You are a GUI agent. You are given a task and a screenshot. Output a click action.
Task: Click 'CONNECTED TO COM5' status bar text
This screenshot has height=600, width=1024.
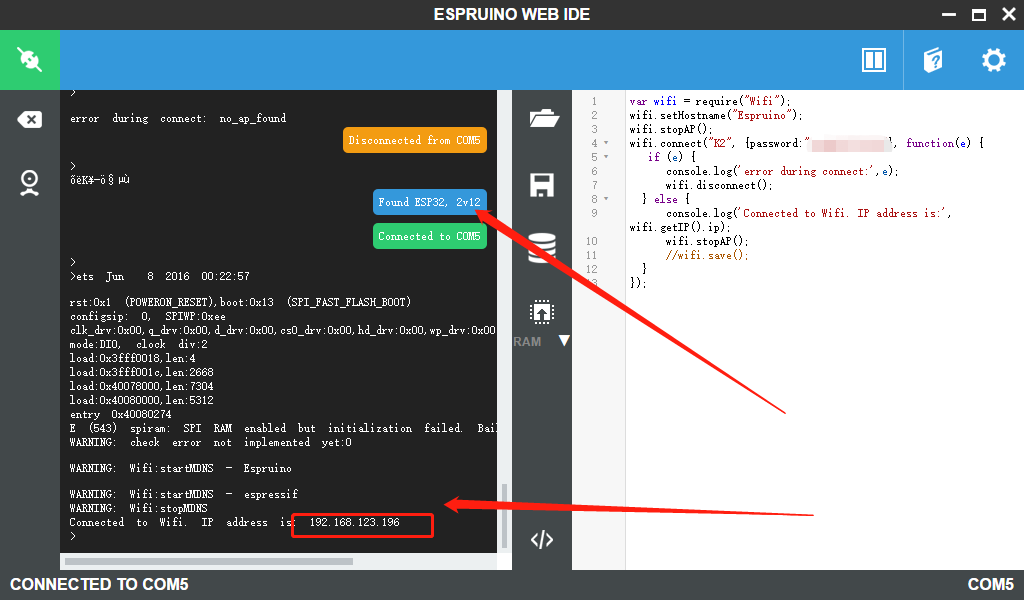[99, 584]
